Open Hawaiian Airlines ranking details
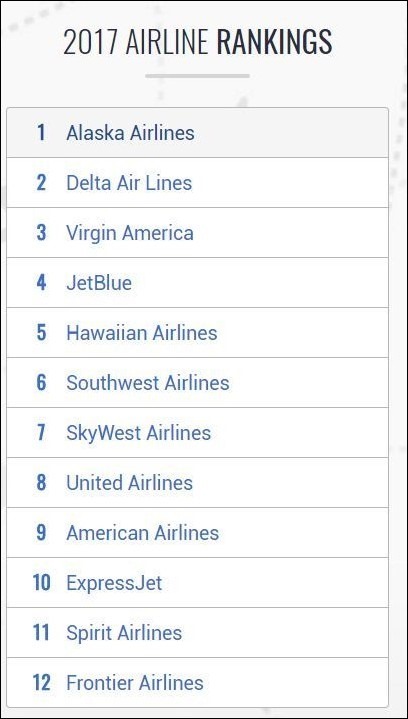Viewport: 408px width, 719px height. [x=142, y=333]
